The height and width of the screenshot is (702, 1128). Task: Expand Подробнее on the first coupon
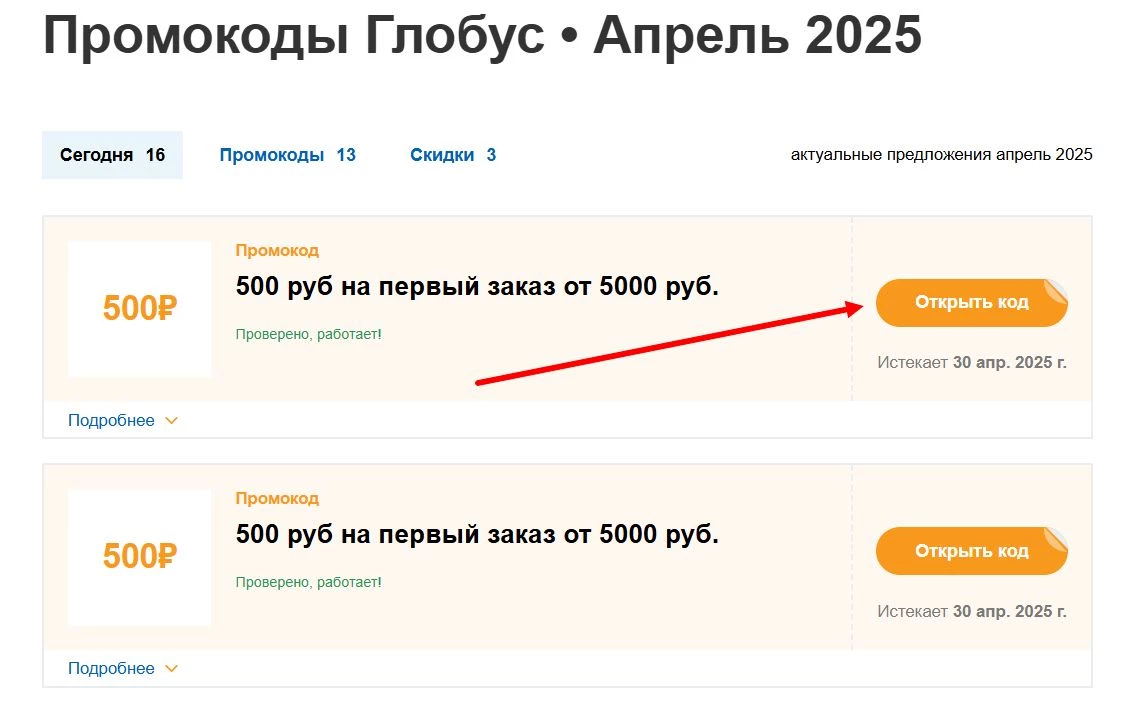(x=112, y=420)
